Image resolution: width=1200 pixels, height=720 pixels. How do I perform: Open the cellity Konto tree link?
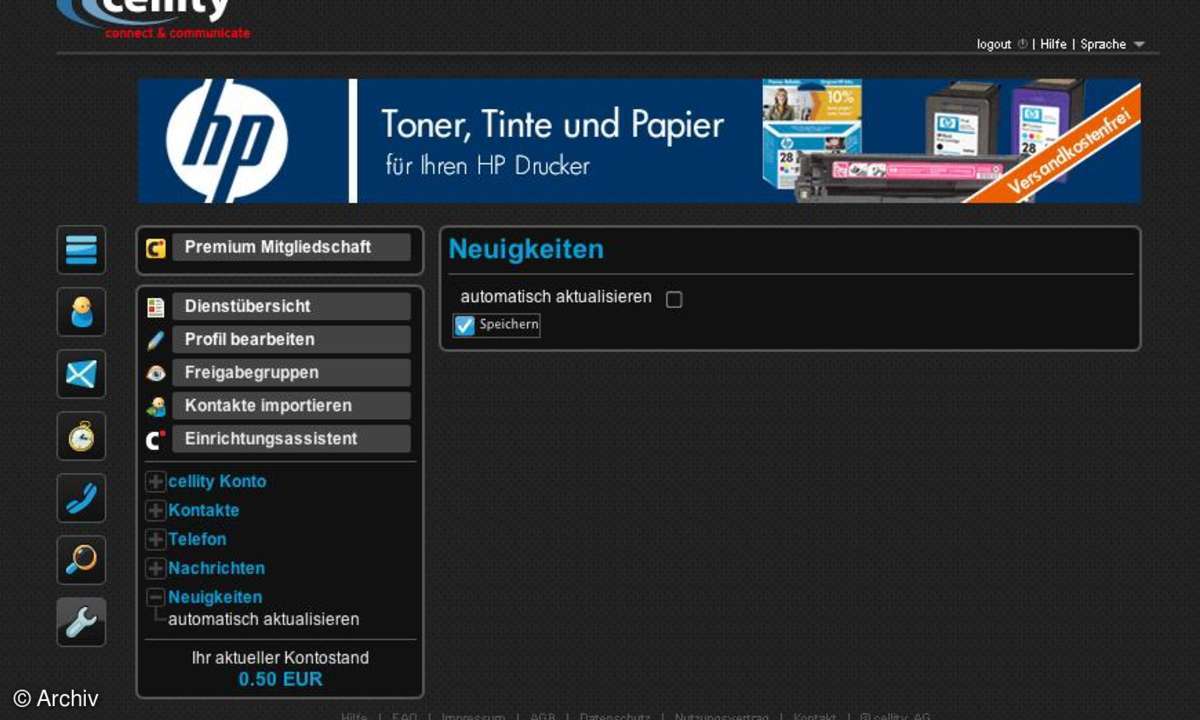click(x=217, y=481)
